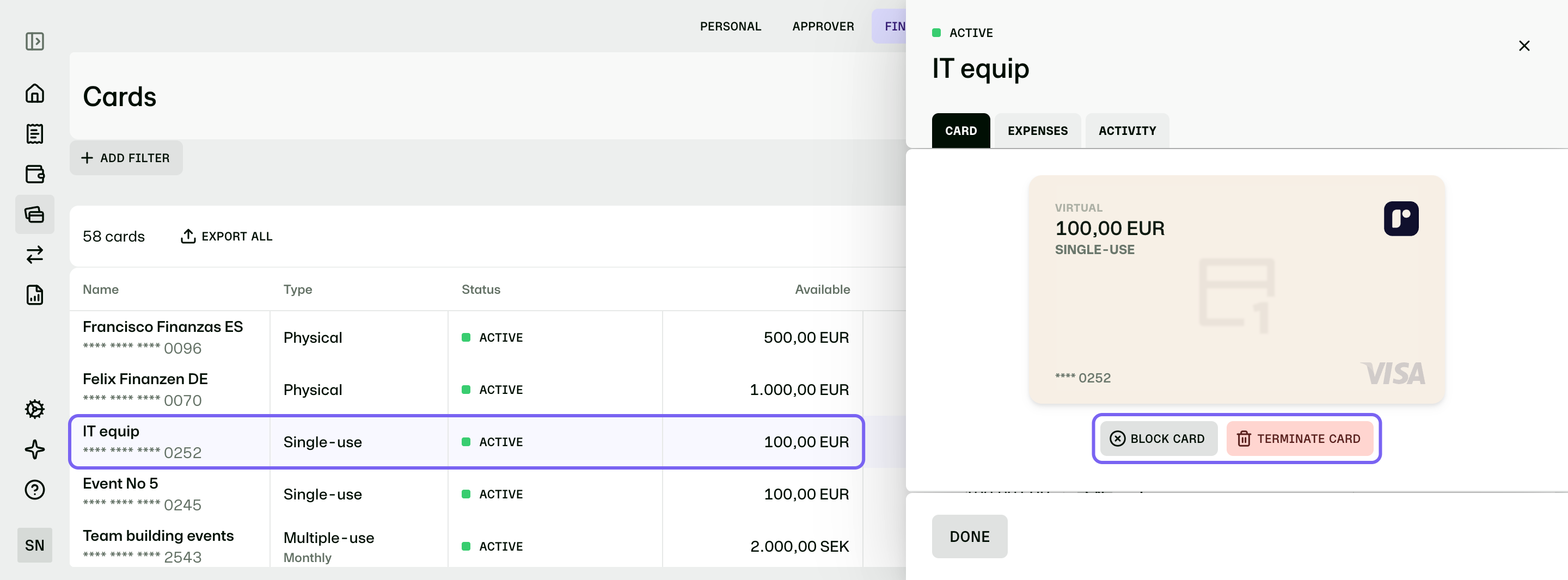Open the expenses receipt icon in the sidebar

point(35,134)
